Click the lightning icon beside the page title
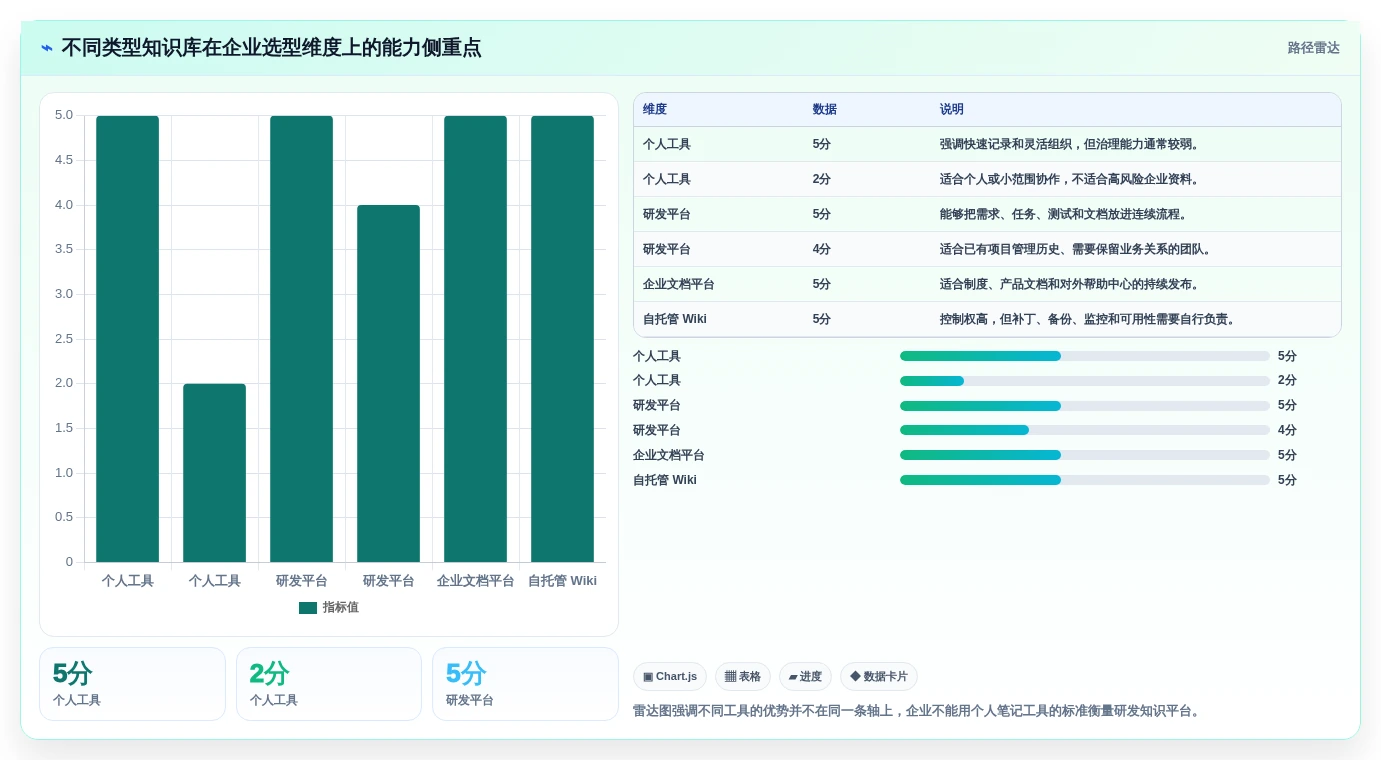 47,48
